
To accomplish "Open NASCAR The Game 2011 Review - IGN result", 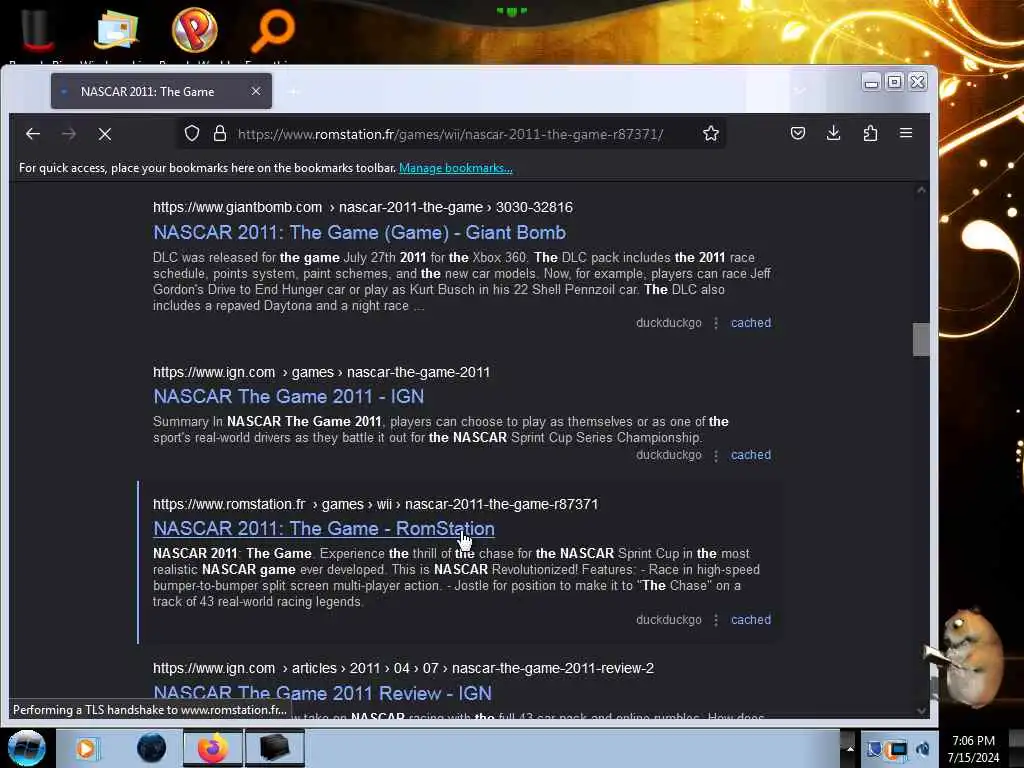I will pos(323,693).
